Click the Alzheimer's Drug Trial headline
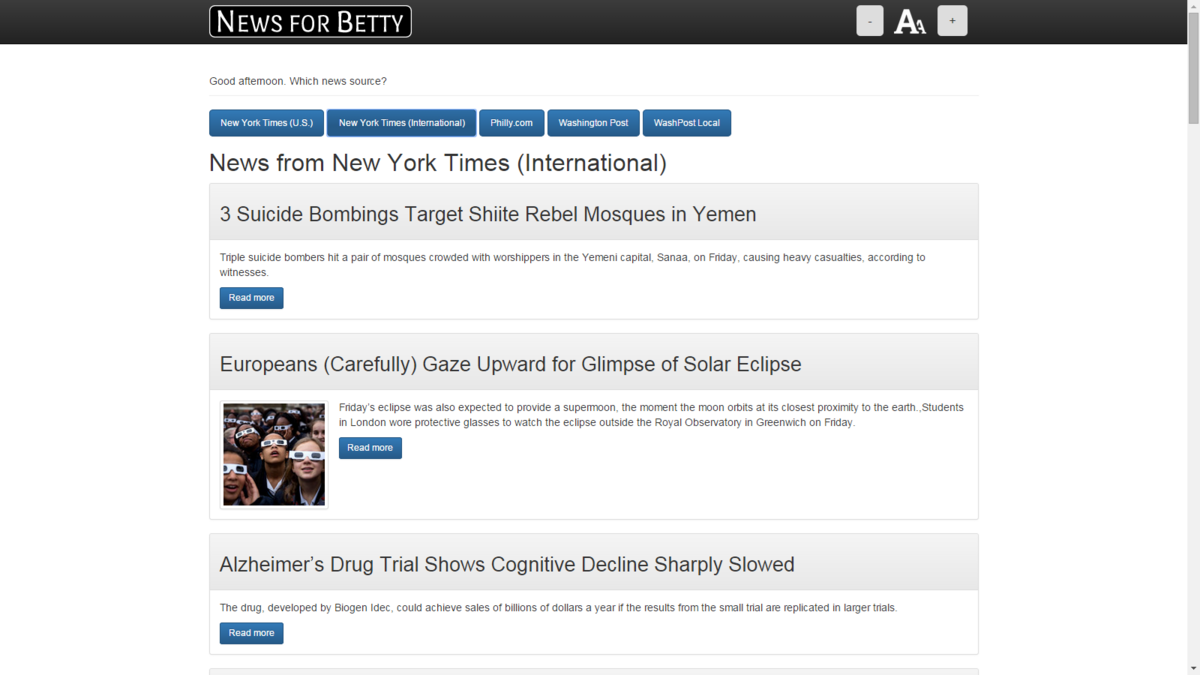Viewport: 1200px width, 675px height. [507, 564]
